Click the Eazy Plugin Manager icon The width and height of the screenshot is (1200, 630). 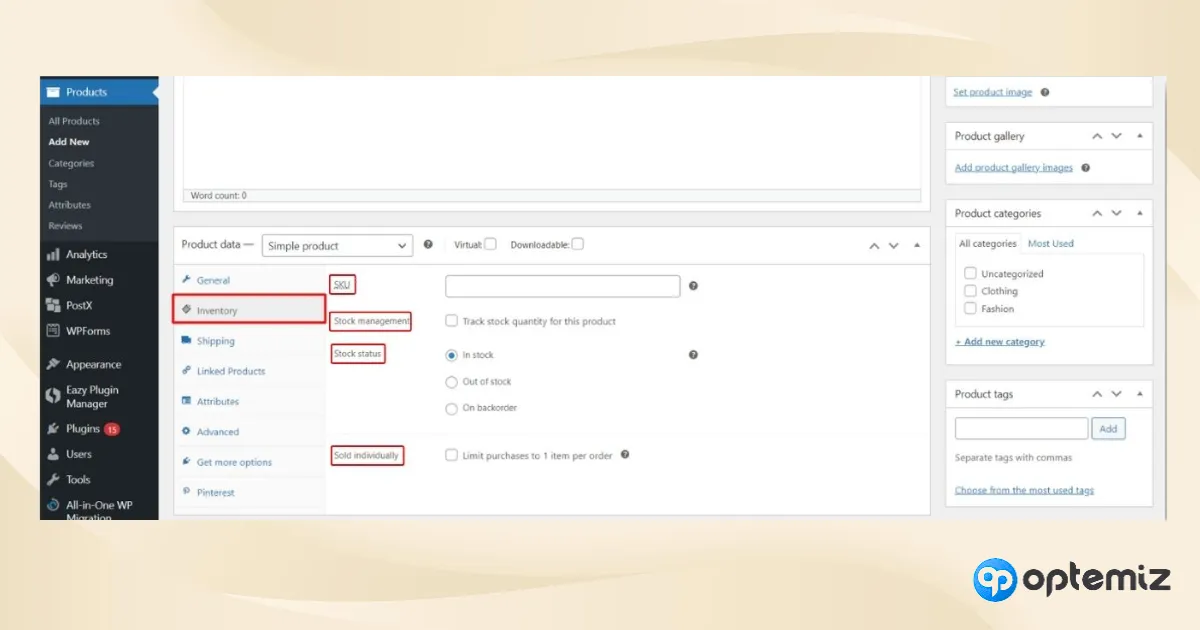(x=53, y=397)
